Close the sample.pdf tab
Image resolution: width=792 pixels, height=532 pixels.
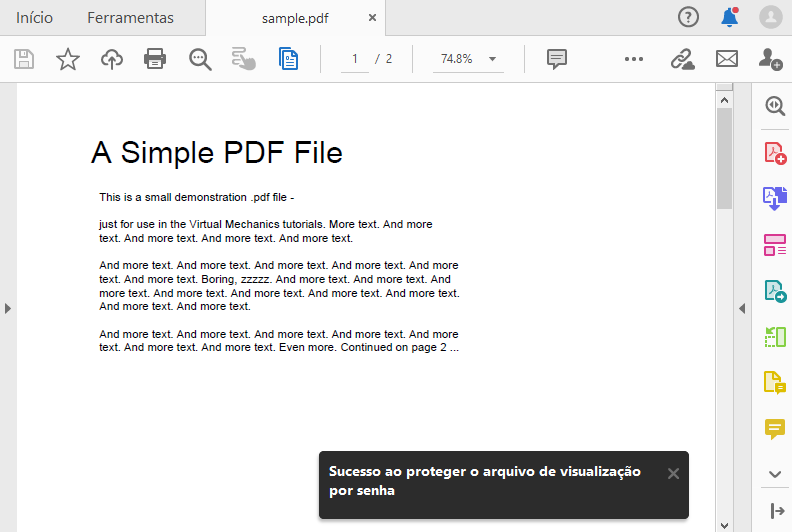pyautogui.click(x=372, y=18)
